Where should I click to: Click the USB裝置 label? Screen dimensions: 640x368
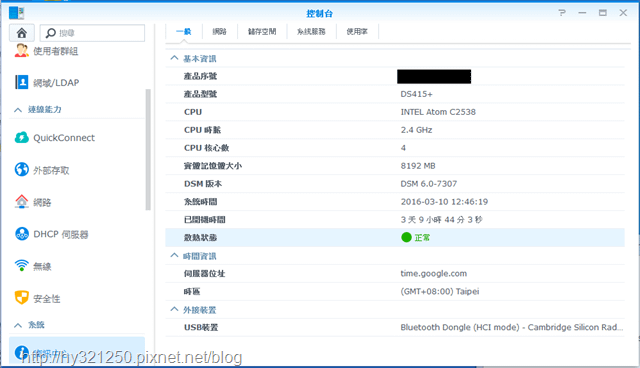[201, 327]
